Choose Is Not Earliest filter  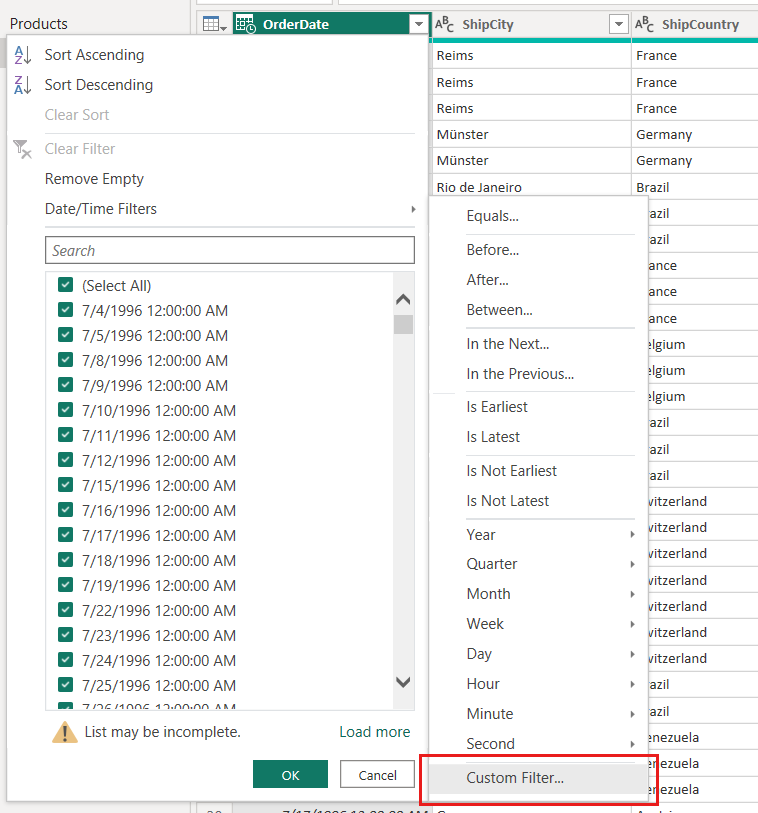511,471
